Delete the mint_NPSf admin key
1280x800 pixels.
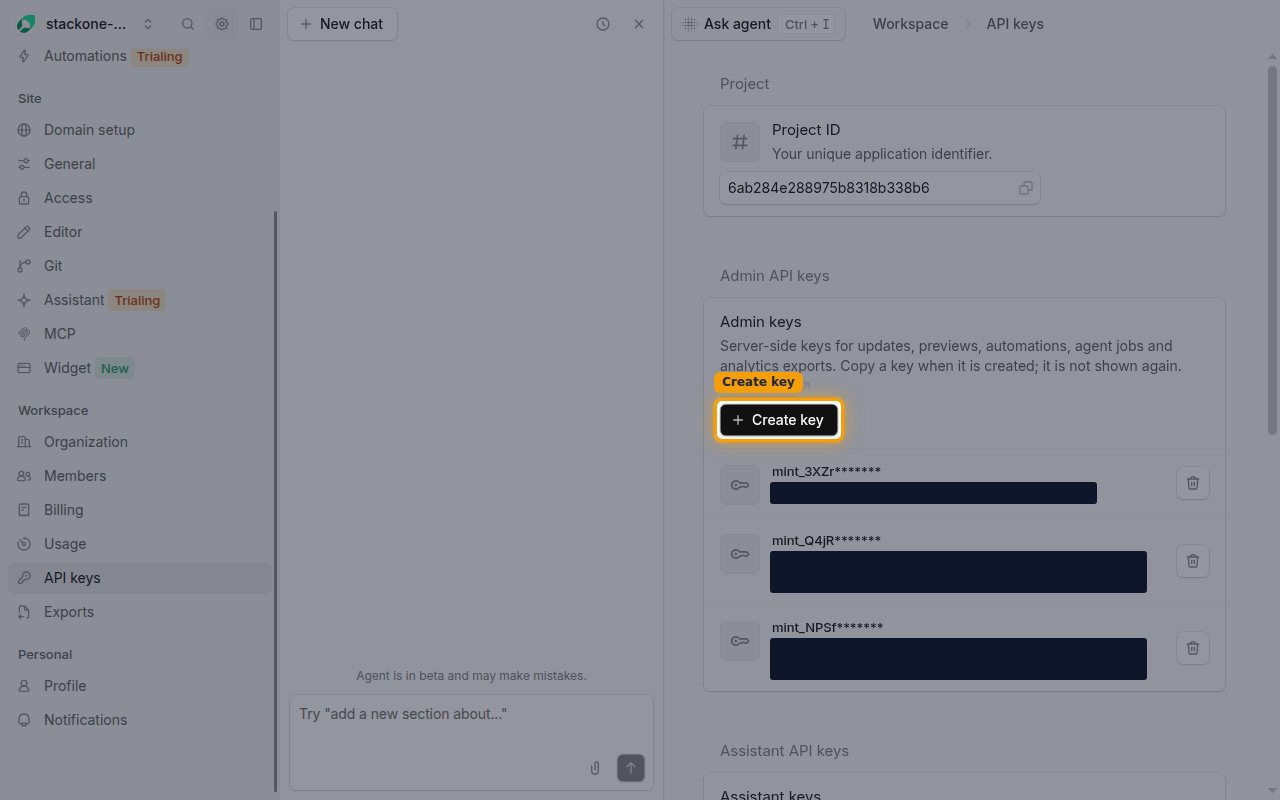tap(1193, 648)
